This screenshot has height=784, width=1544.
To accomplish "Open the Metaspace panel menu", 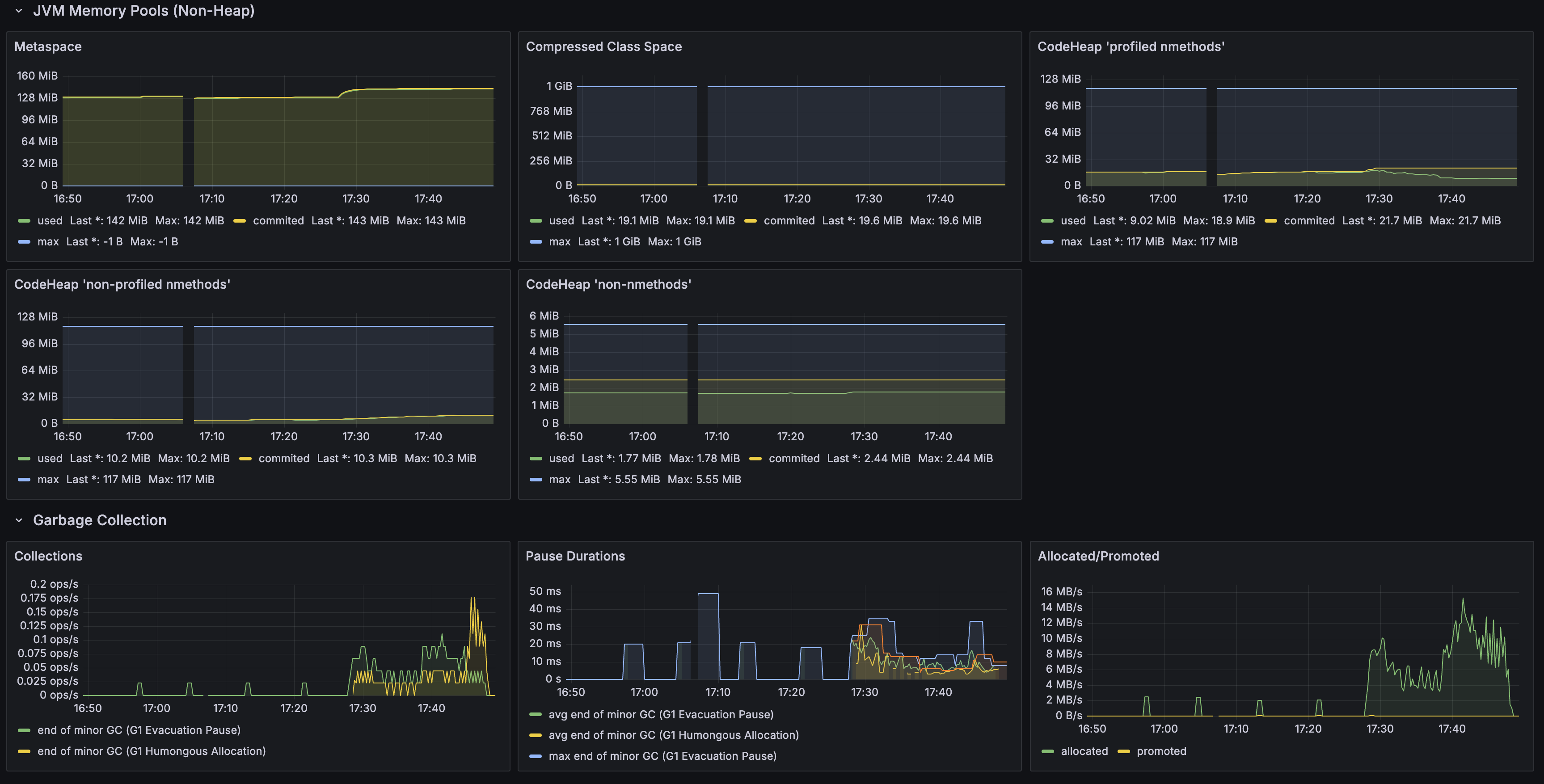I will [x=49, y=46].
